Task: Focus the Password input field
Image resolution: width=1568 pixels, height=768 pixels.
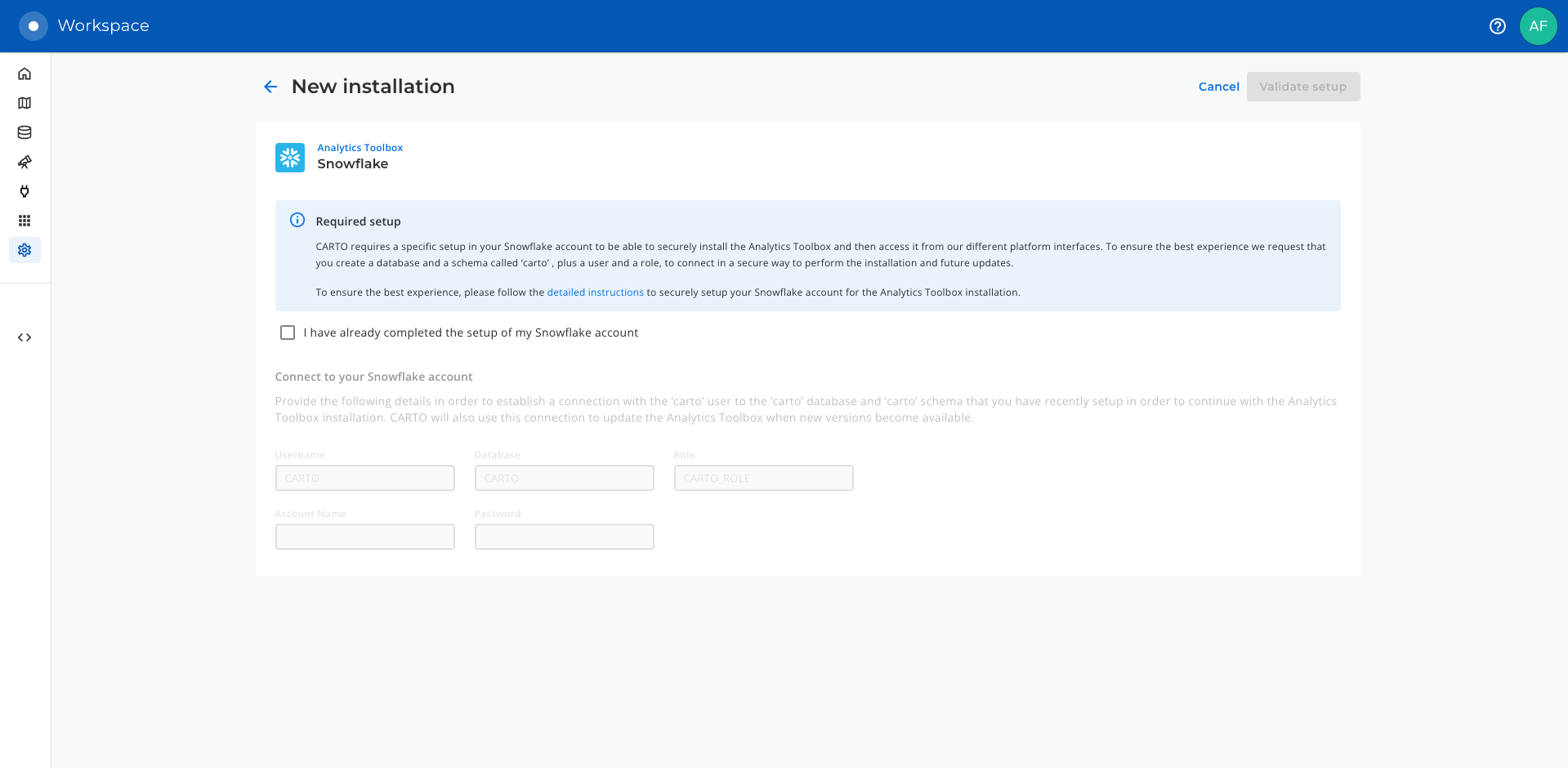Action: coord(564,537)
